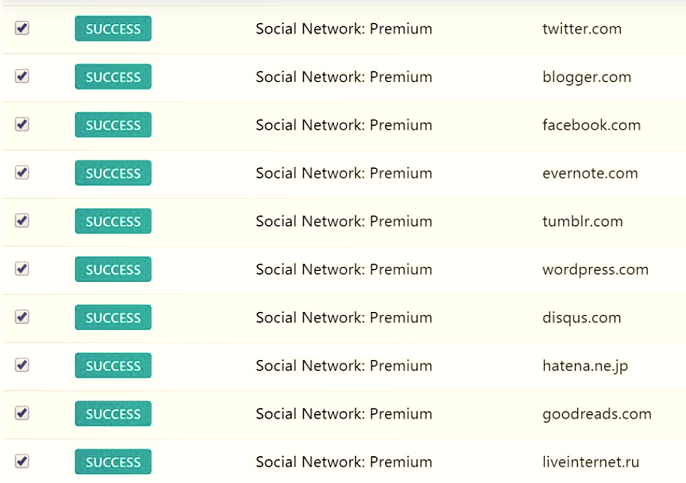Toggle the facebook.com row checkbox

(x=22, y=124)
